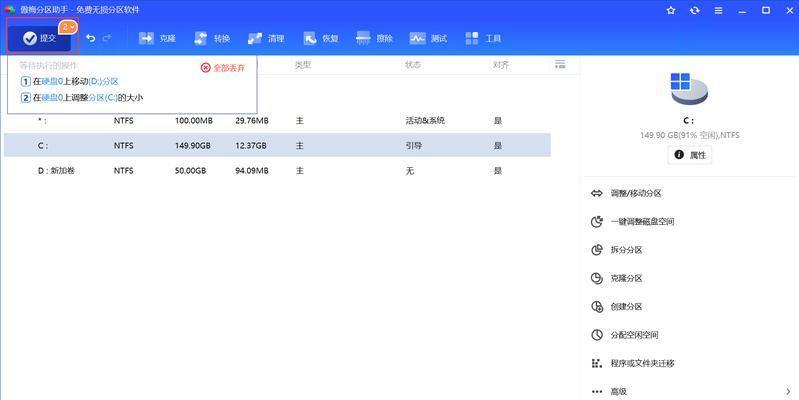Open 属性 (Properties) for C: drive
Viewport: 799px width, 400px height.
pyautogui.click(x=690, y=155)
